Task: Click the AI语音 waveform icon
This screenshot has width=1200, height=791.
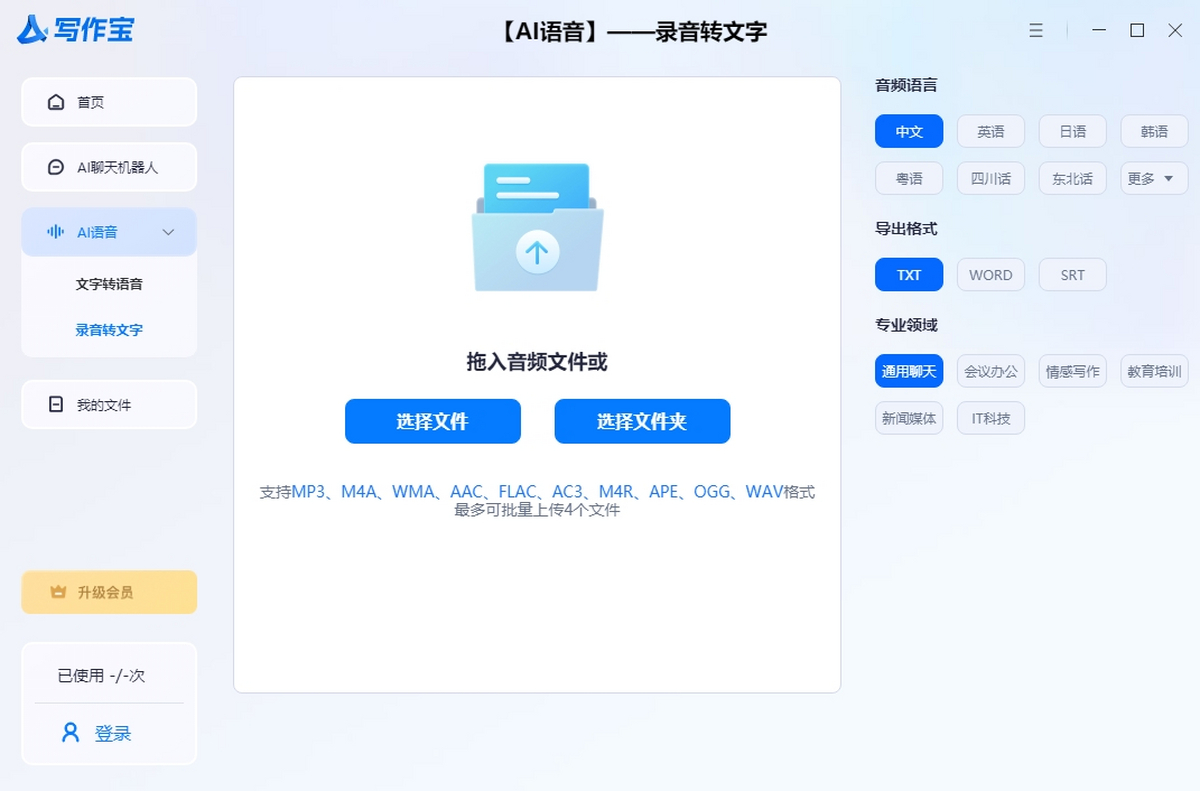Action: 56,232
